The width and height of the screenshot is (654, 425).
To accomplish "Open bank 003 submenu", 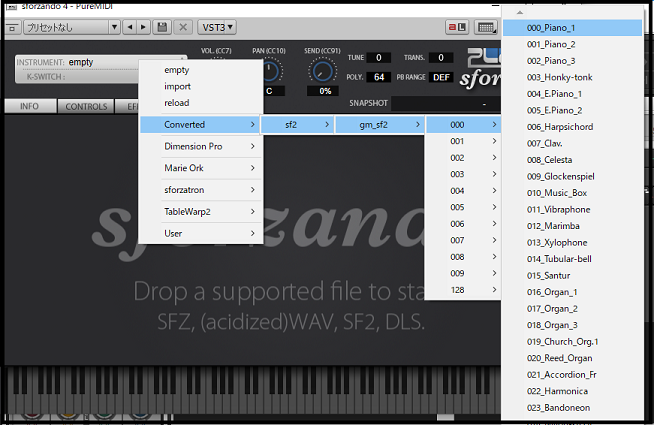I will 463,174.
